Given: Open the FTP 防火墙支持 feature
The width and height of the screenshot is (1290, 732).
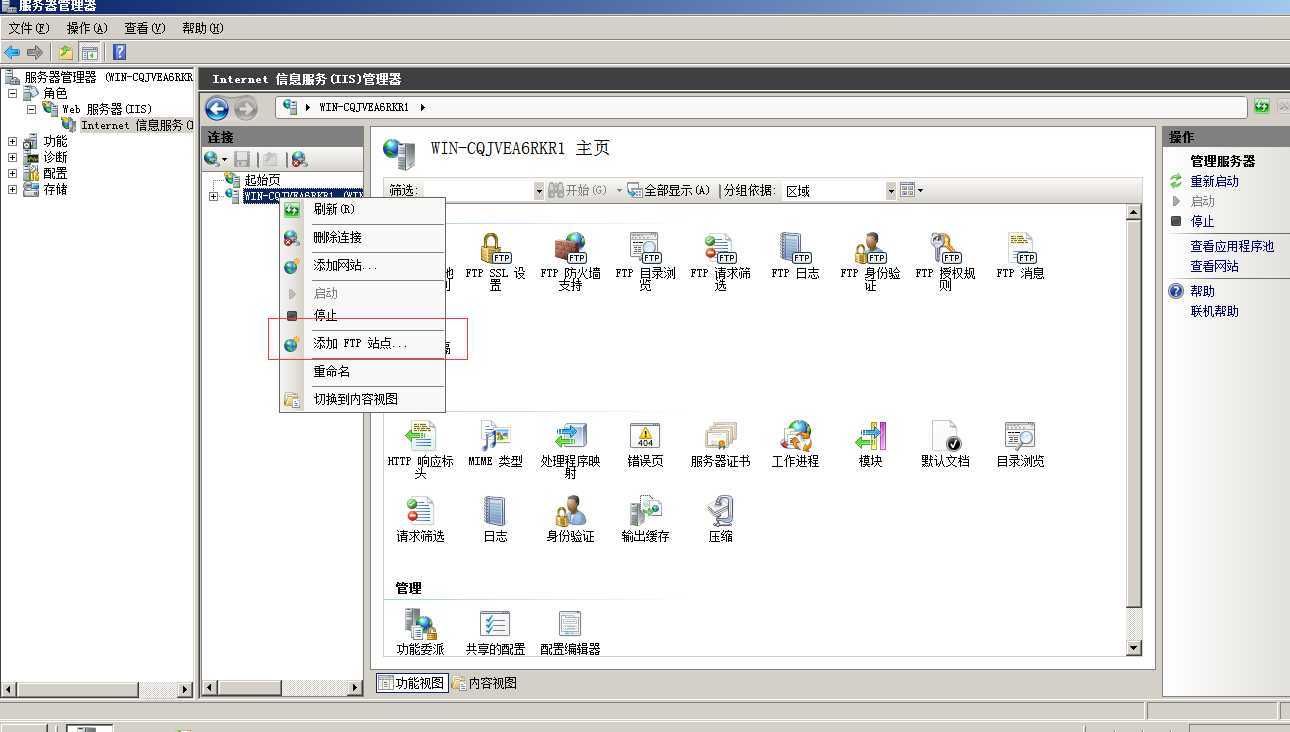Looking at the screenshot, I should 570,260.
